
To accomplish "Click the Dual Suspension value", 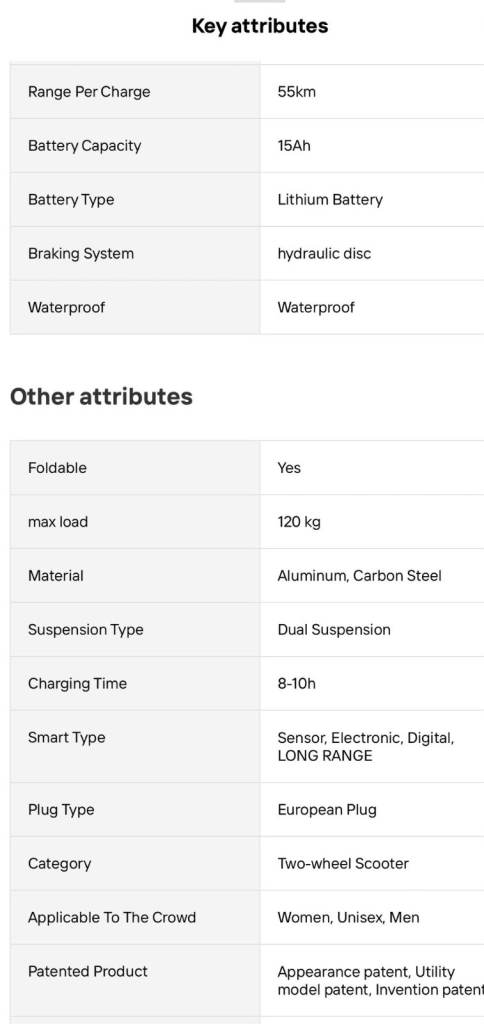I will click(334, 630).
